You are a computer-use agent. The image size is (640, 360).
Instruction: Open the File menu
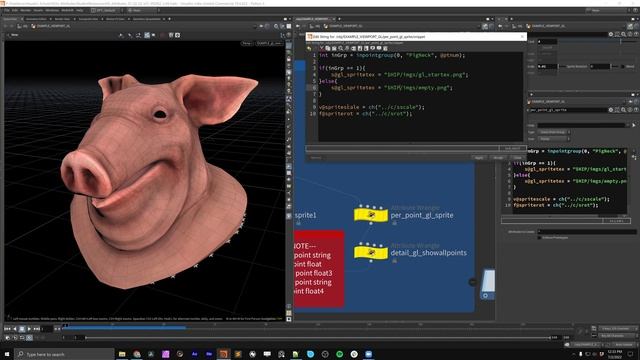coord(7,10)
